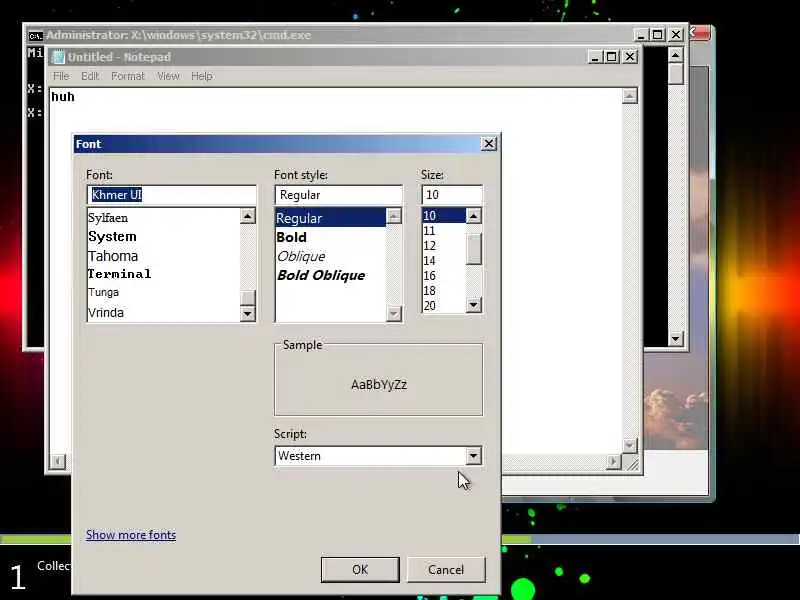The image size is (800, 600).
Task: Minimize the cmd.exe window
Action: 641,35
